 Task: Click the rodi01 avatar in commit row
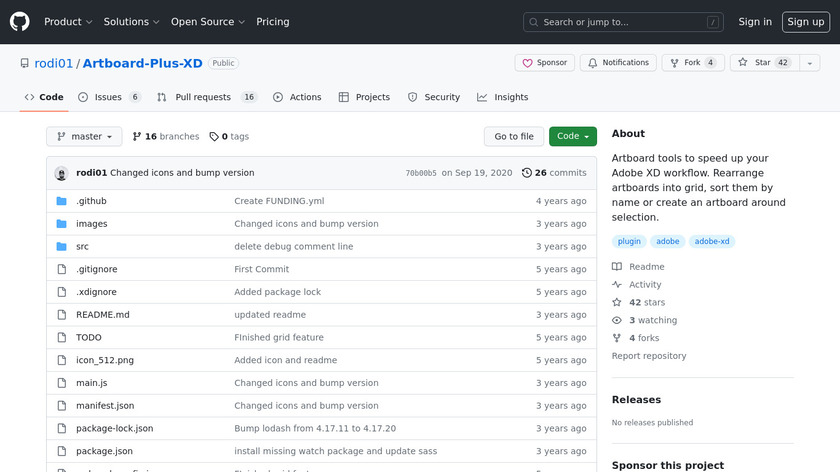click(61, 173)
